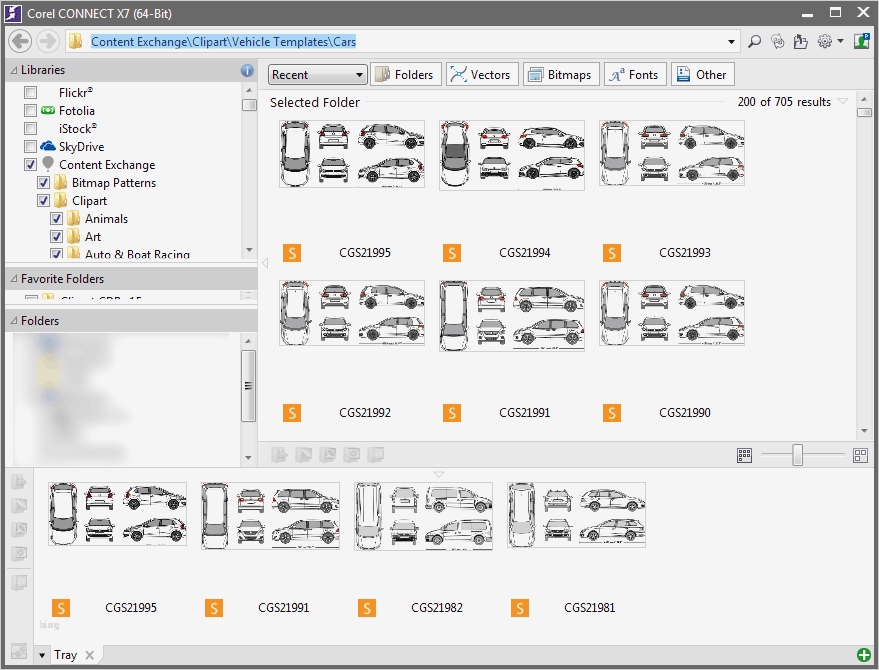Click the Import icon in the tray side toolbar
The height and width of the screenshot is (670, 879).
[x=19, y=481]
